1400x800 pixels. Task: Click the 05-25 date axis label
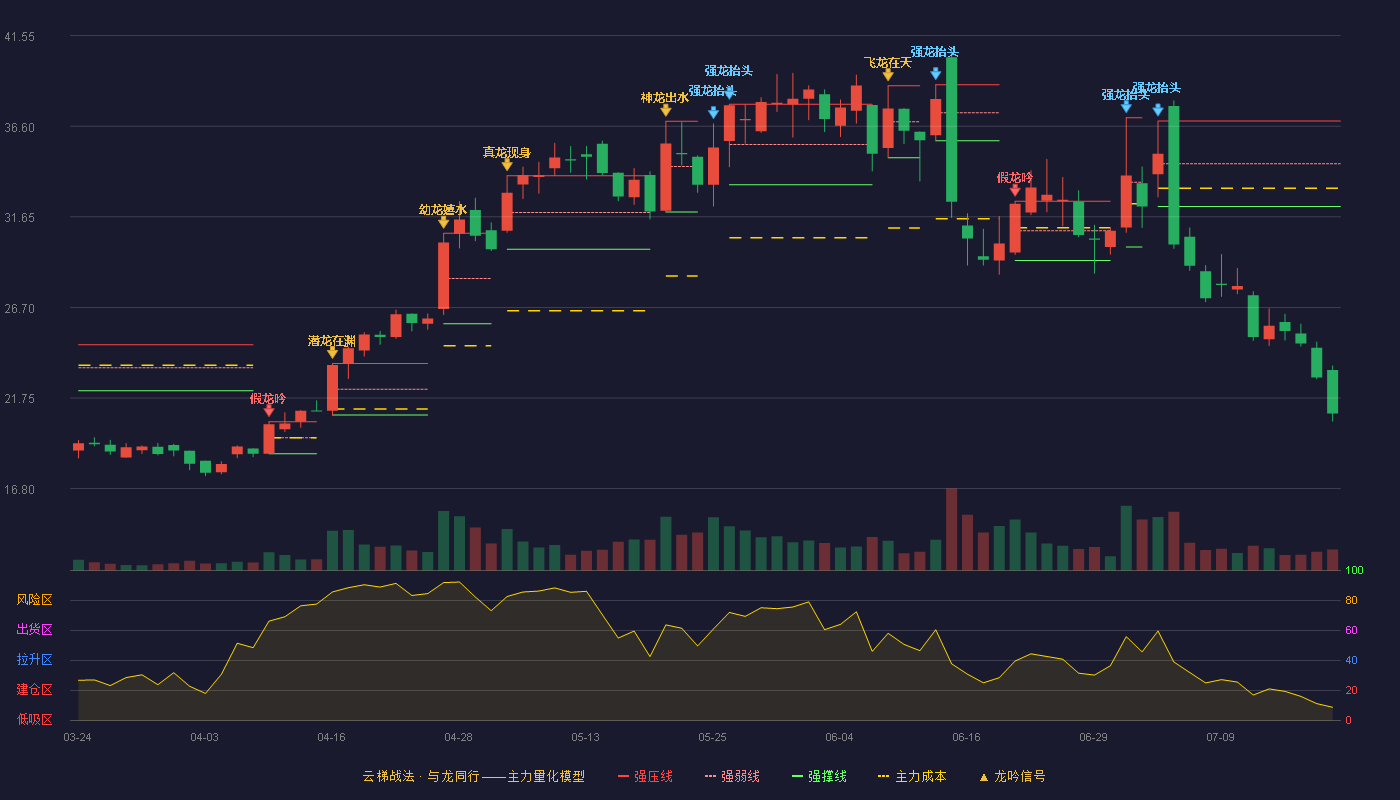pos(712,737)
